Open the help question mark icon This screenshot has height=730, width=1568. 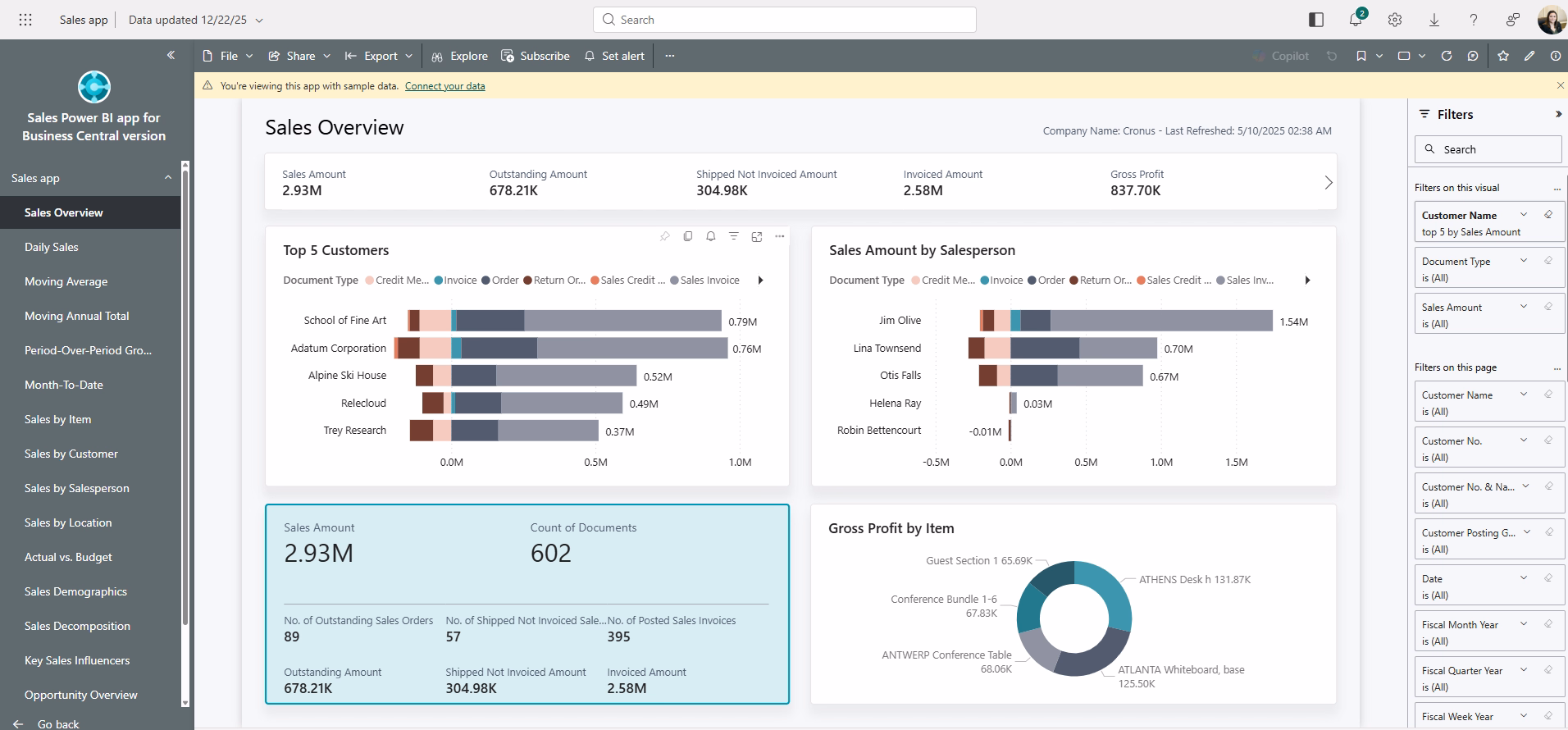[x=1474, y=20]
